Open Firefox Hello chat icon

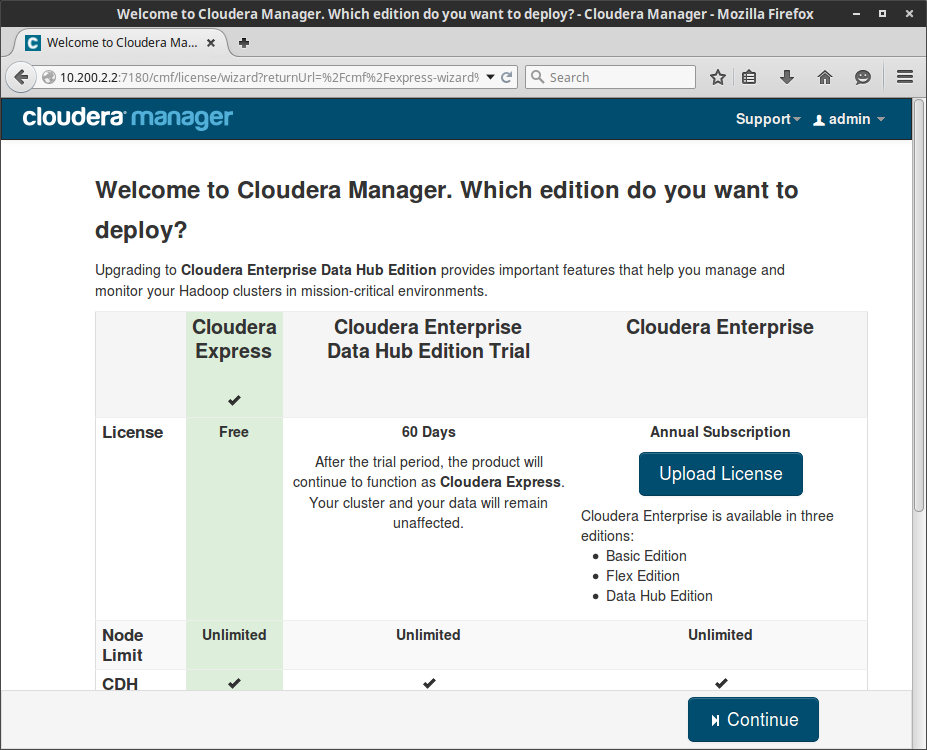863,77
